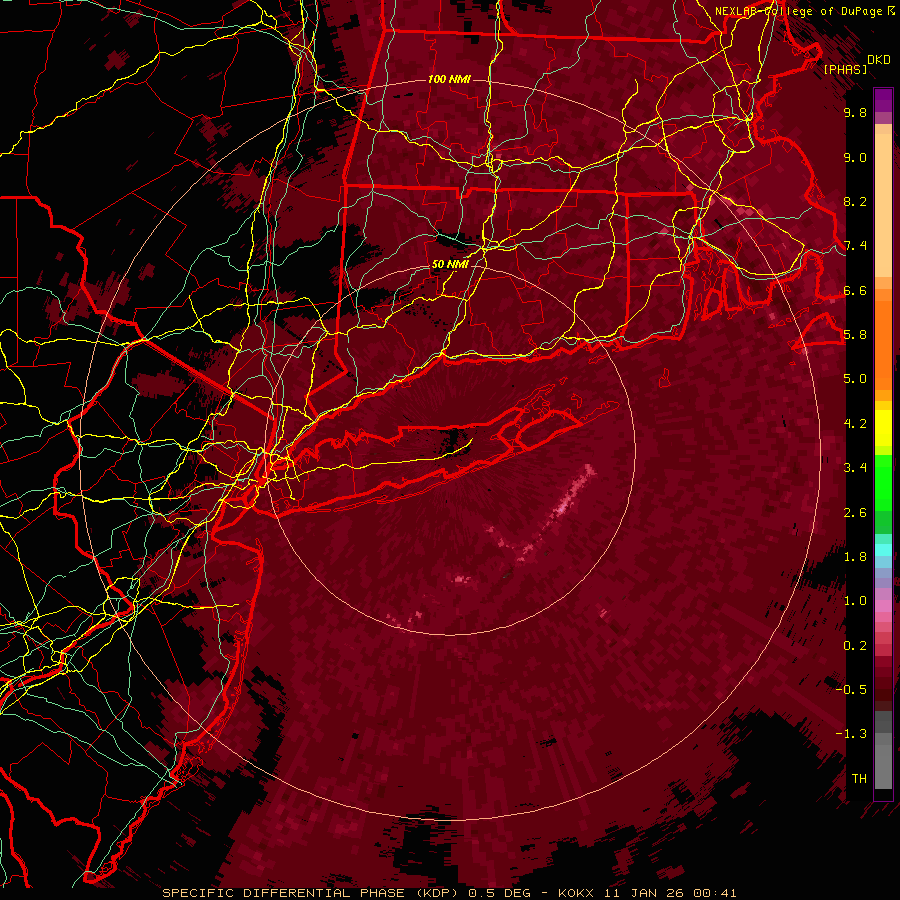
Task: Pick the cyan band of the color bar
Action: click(x=883, y=550)
